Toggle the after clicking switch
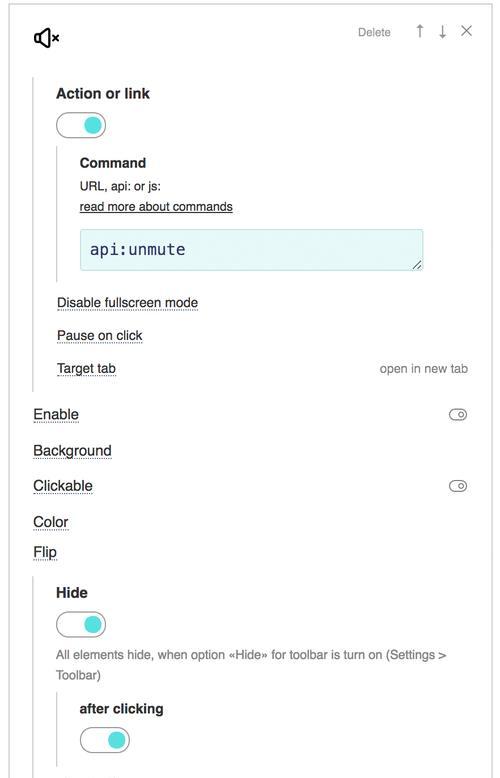The height and width of the screenshot is (778, 500). (x=105, y=740)
